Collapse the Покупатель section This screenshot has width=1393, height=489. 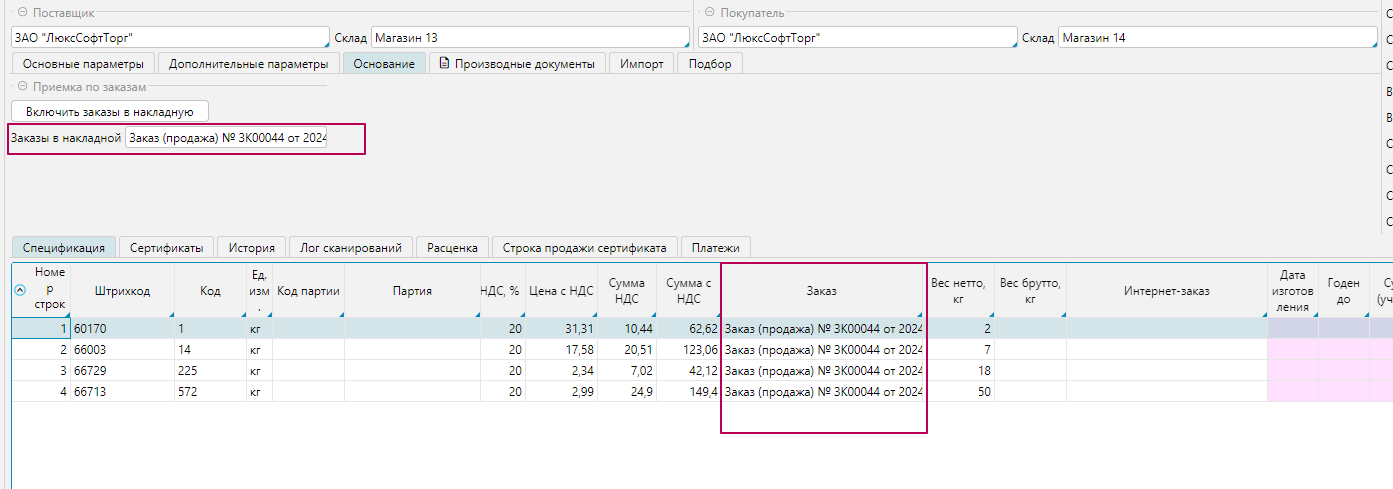tap(709, 13)
